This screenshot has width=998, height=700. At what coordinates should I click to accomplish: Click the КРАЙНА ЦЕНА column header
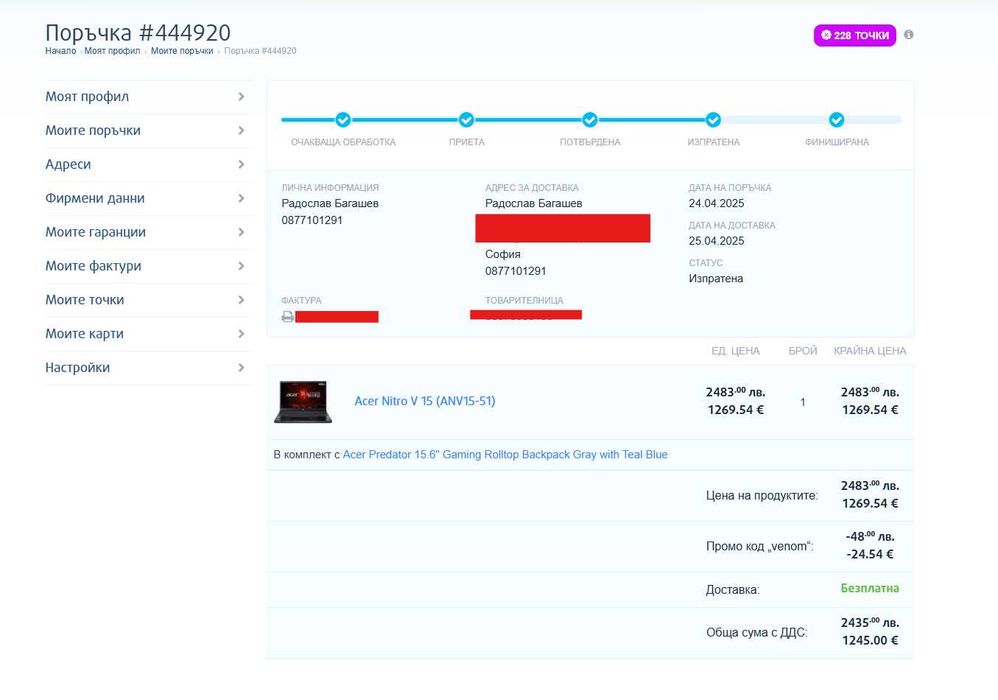(869, 351)
